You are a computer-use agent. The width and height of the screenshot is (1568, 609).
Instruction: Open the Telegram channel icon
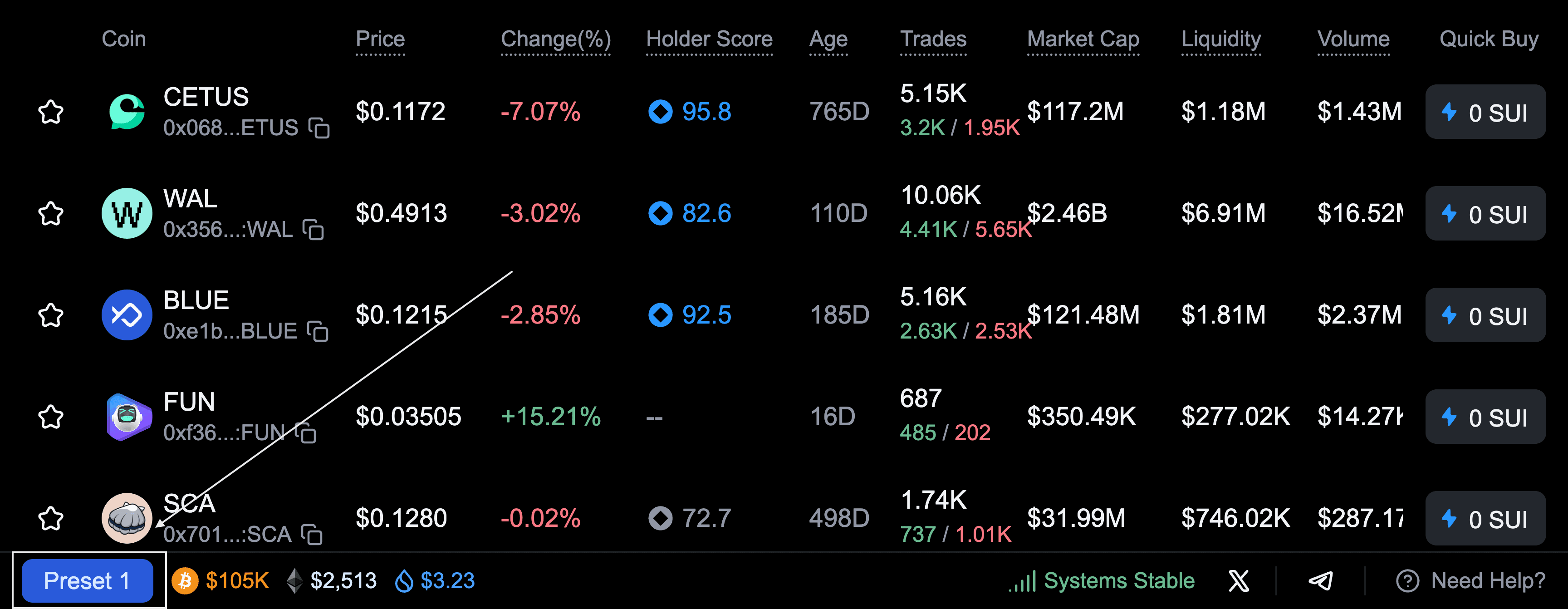click(x=1320, y=581)
